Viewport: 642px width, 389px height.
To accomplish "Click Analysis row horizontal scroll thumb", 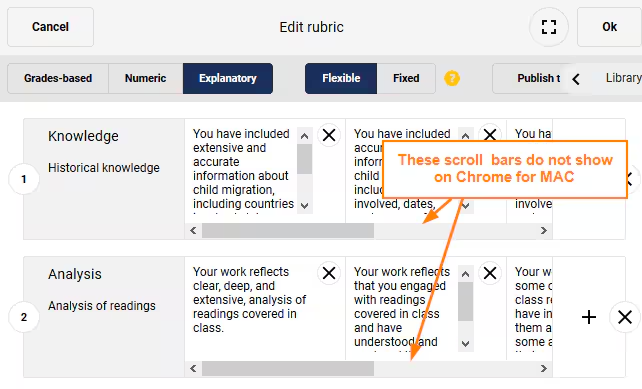I will (288, 369).
